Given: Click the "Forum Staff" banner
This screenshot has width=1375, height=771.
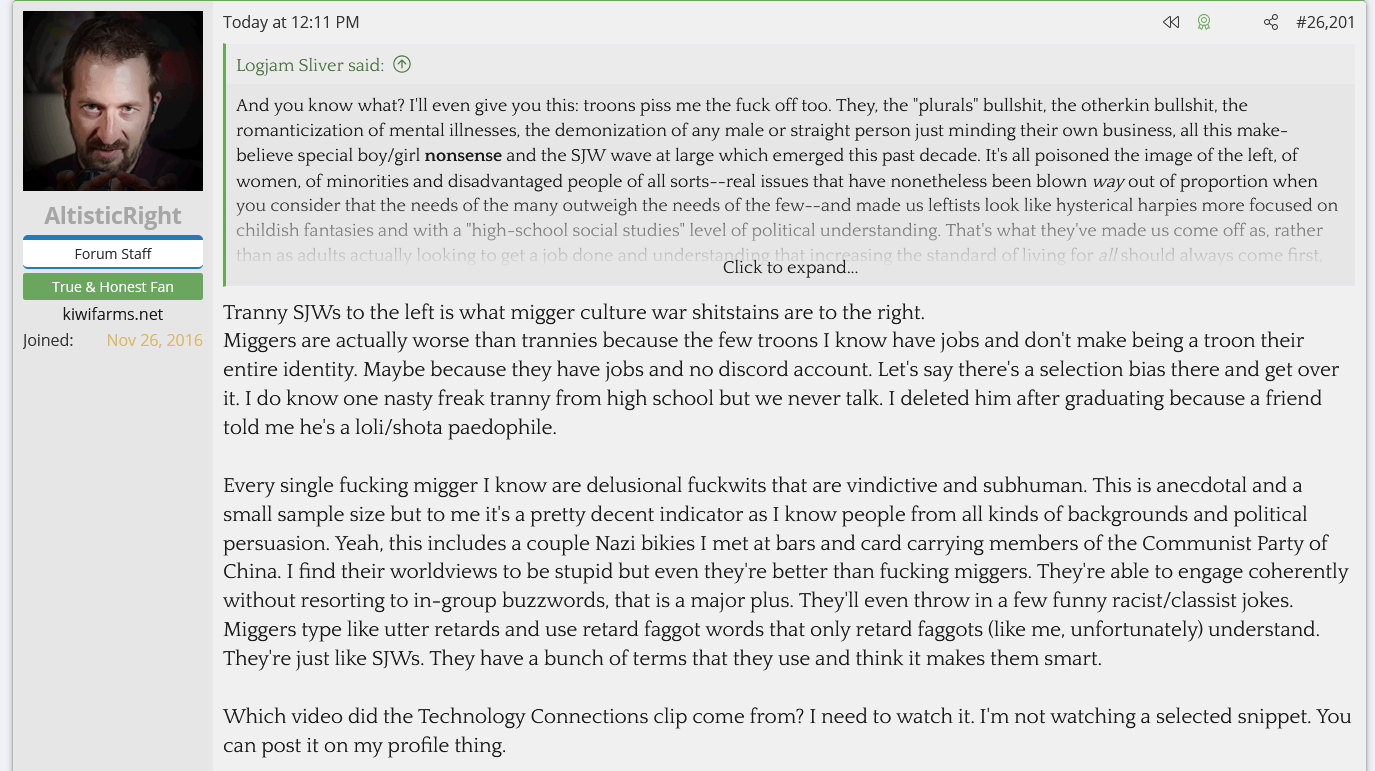Looking at the screenshot, I should tap(113, 254).
